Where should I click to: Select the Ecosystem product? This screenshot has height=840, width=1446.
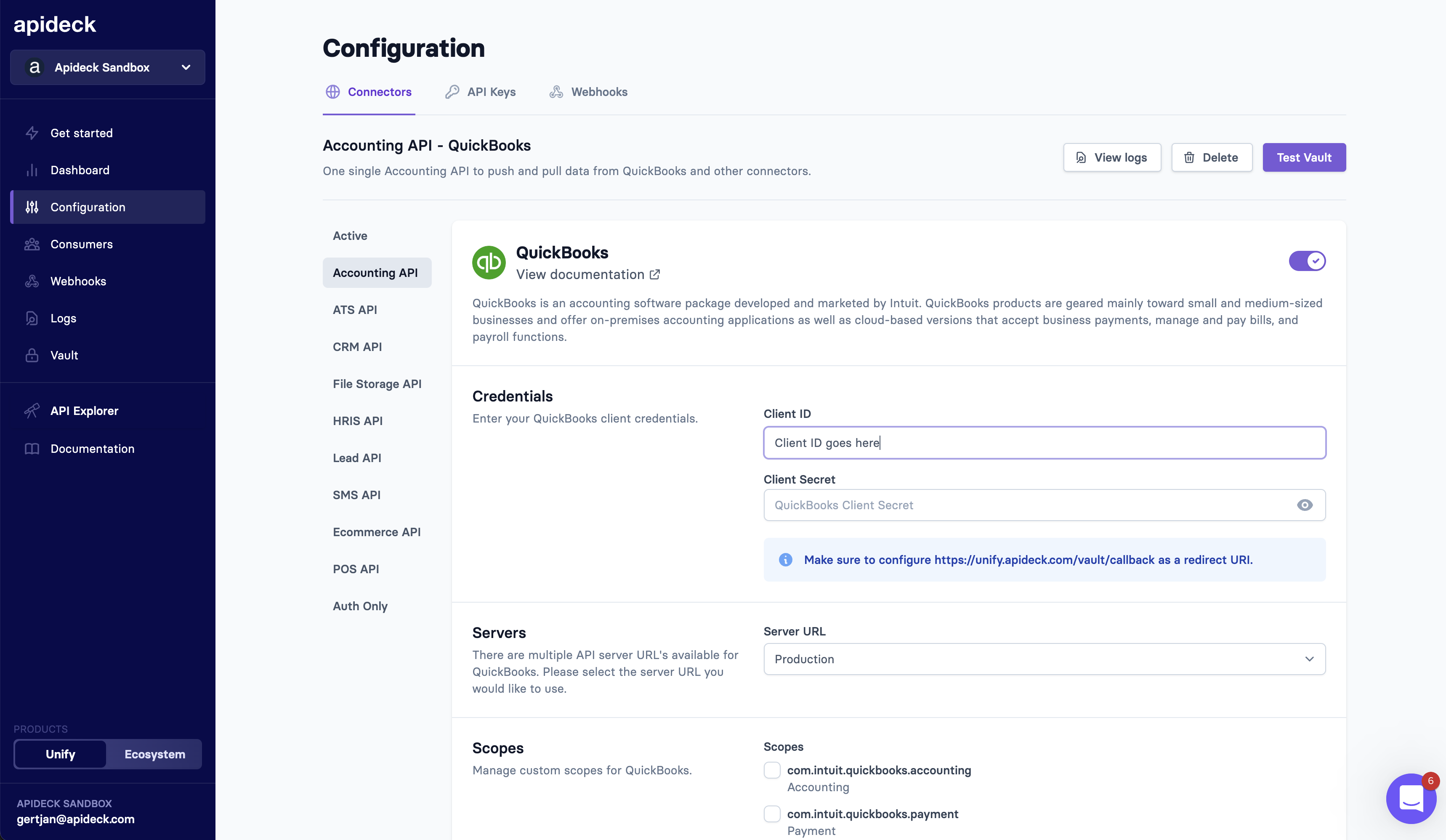pyautogui.click(x=154, y=754)
